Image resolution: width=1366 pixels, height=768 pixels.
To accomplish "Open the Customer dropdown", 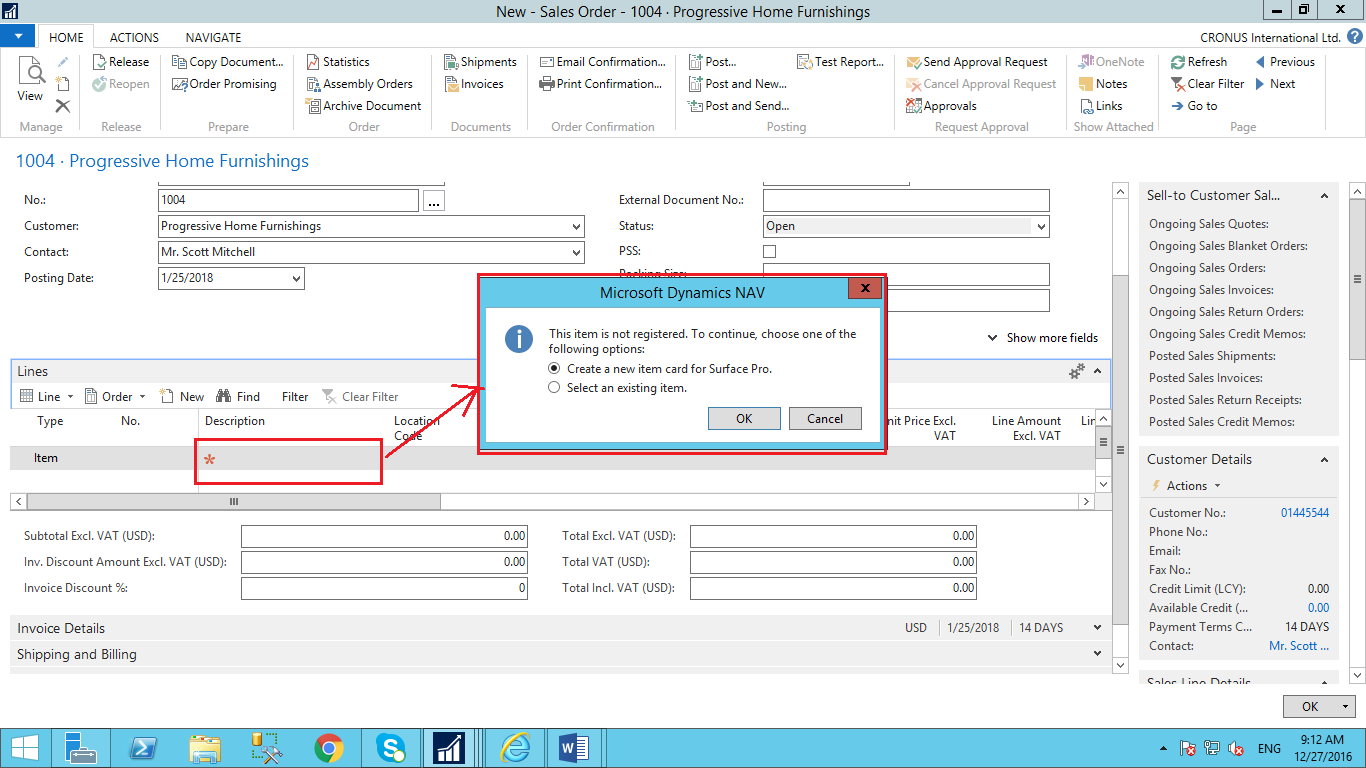I will point(575,227).
